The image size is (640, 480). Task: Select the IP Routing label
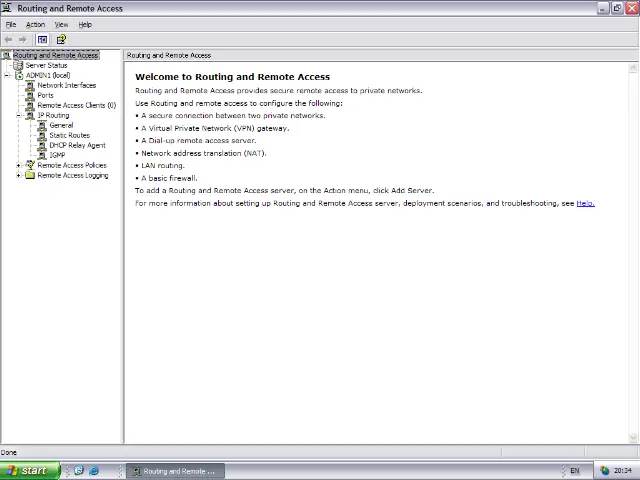pos(53,116)
